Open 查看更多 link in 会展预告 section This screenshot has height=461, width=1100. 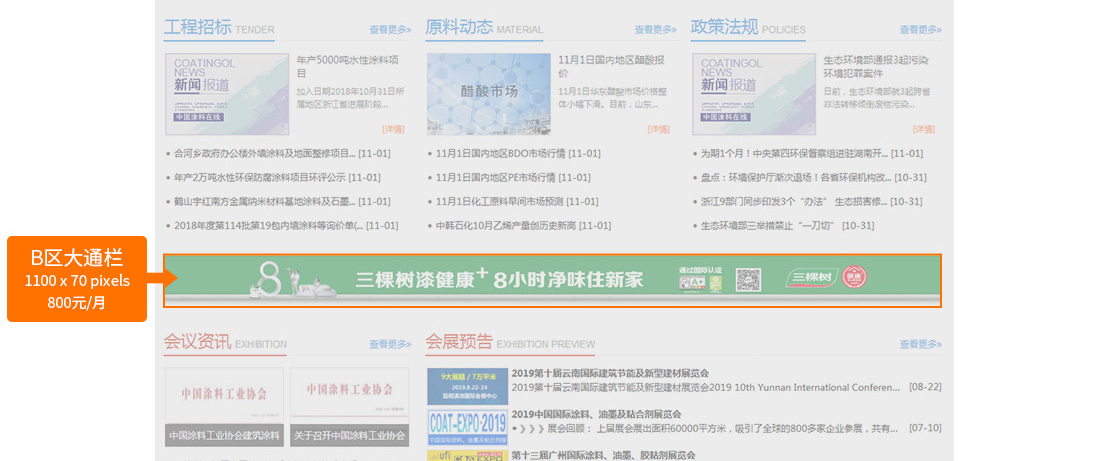pyautogui.click(x=920, y=345)
